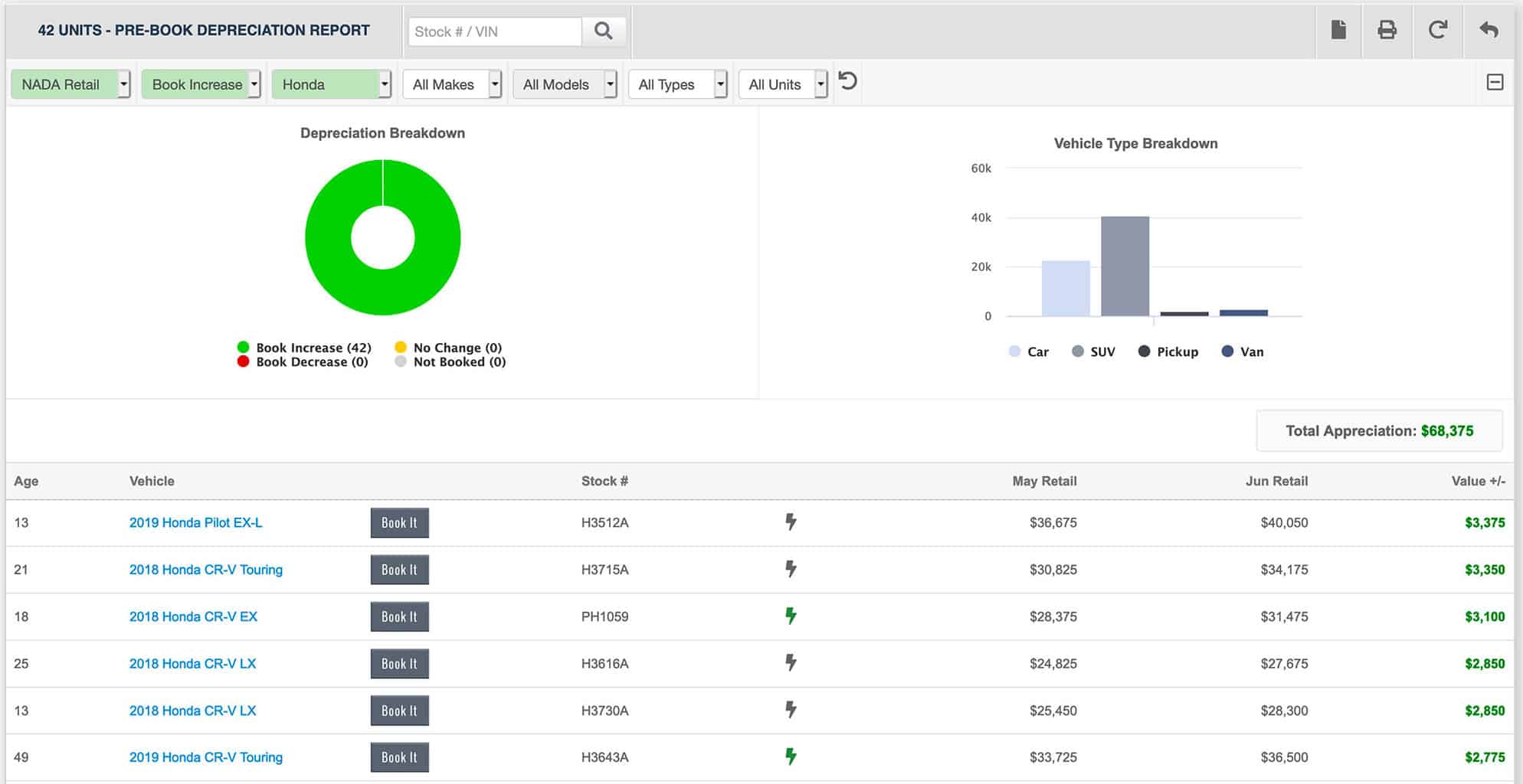Collapse the charts panel with minus icon
The height and width of the screenshot is (784, 1523).
point(1495,82)
